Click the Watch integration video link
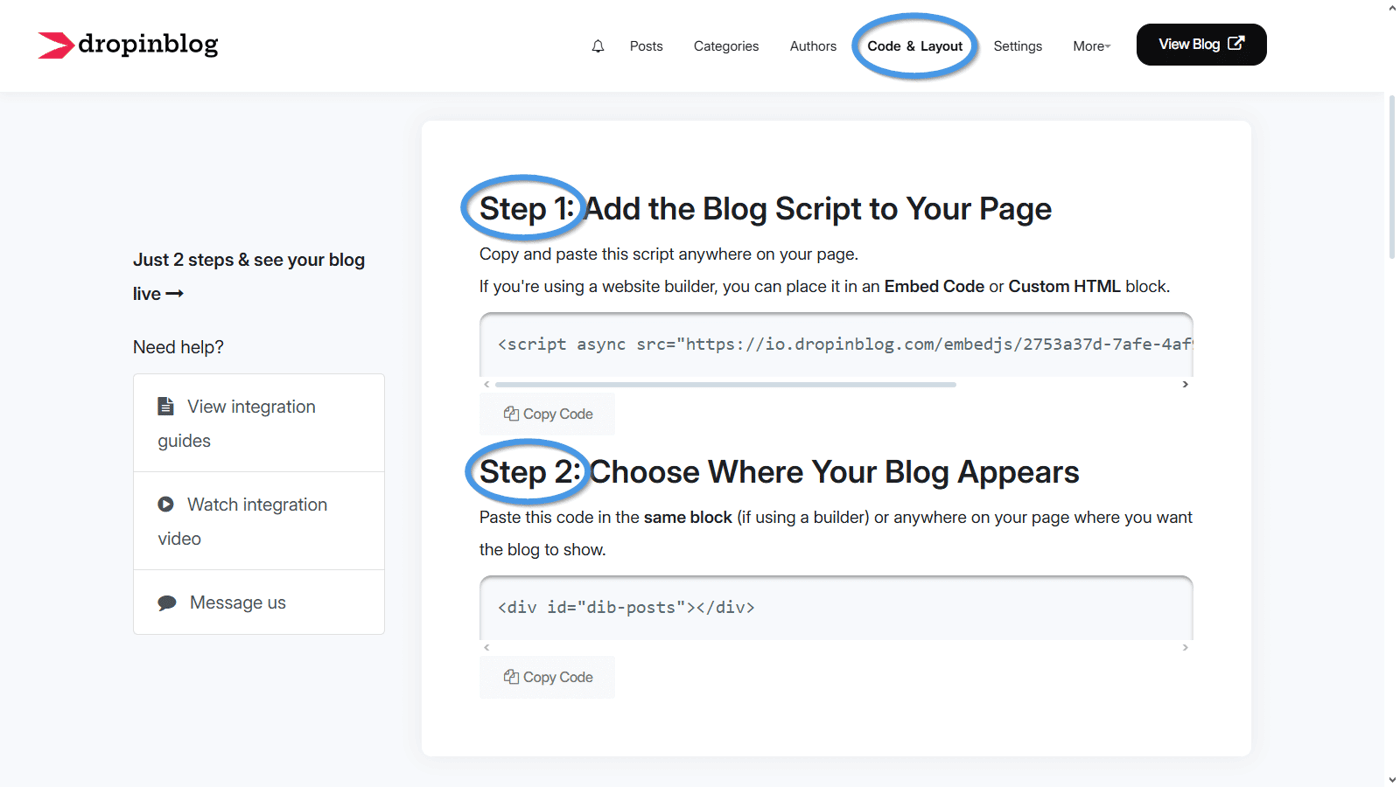 (257, 505)
